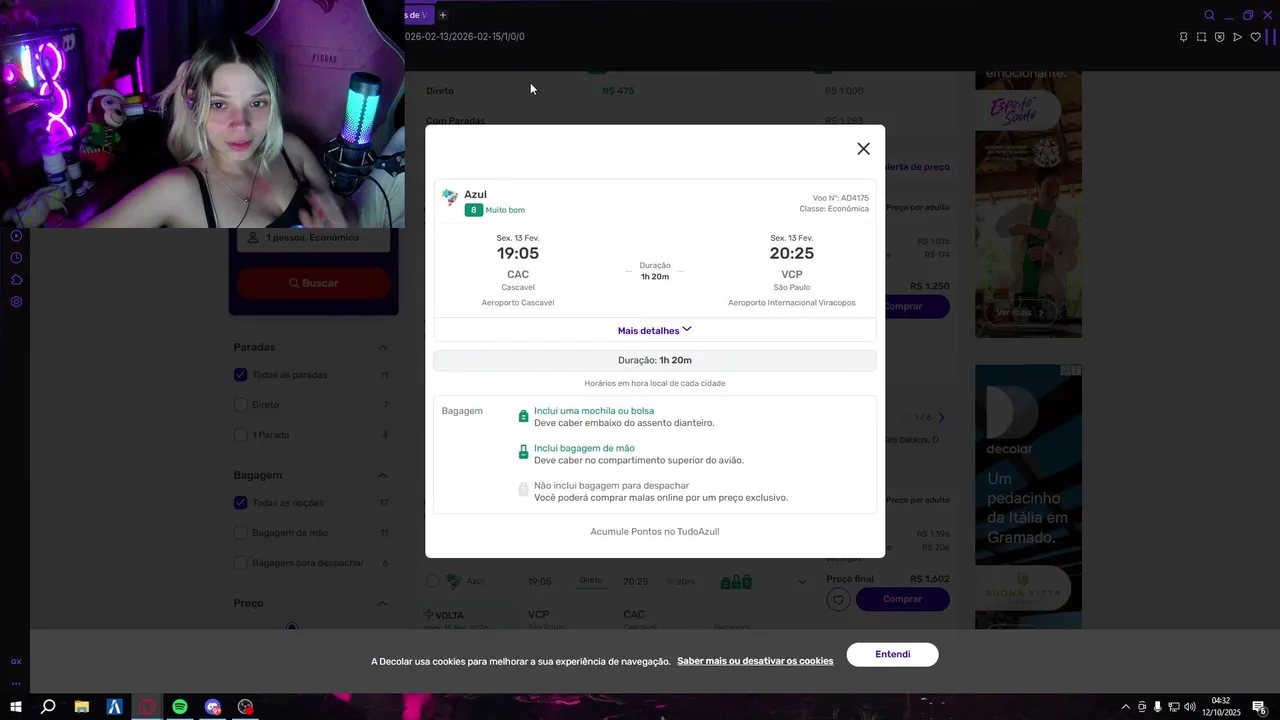The height and width of the screenshot is (720, 1280).
Task: Click the taskbar clock showing 04:32
Action: pos(1221,707)
